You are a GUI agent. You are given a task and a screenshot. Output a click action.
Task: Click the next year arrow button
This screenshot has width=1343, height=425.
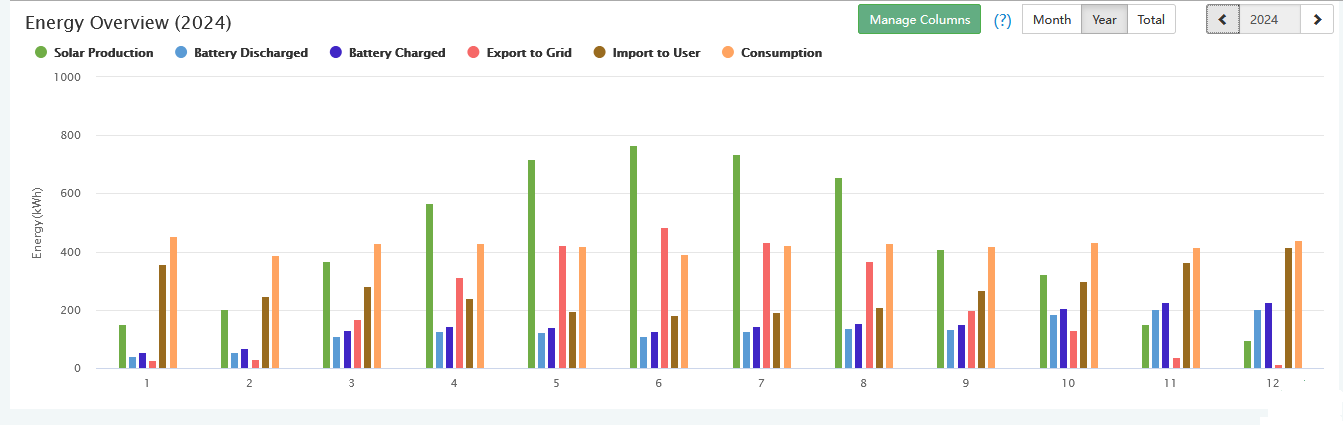click(x=1317, y=20)
